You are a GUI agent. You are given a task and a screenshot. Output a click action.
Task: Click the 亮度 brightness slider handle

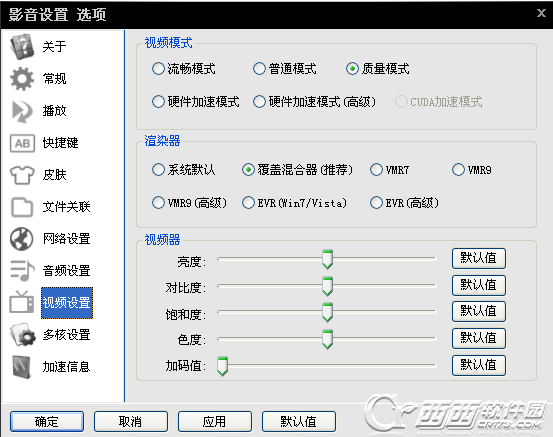pos(328,259)
